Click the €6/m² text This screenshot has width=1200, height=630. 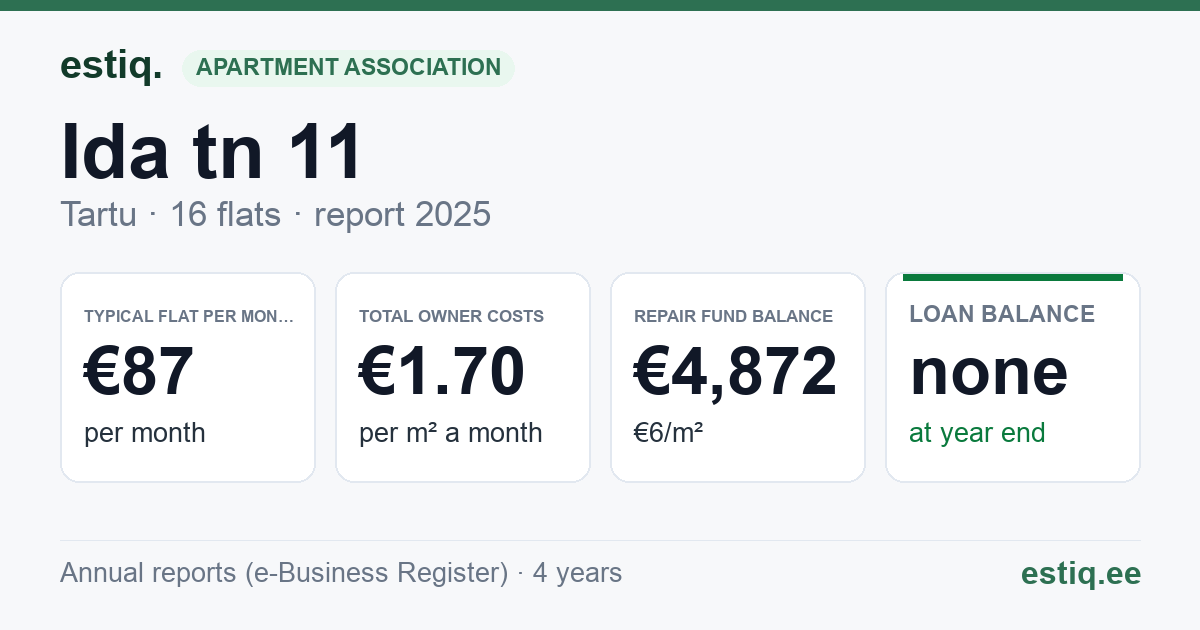pyautogui.click(x=668, y=433)
